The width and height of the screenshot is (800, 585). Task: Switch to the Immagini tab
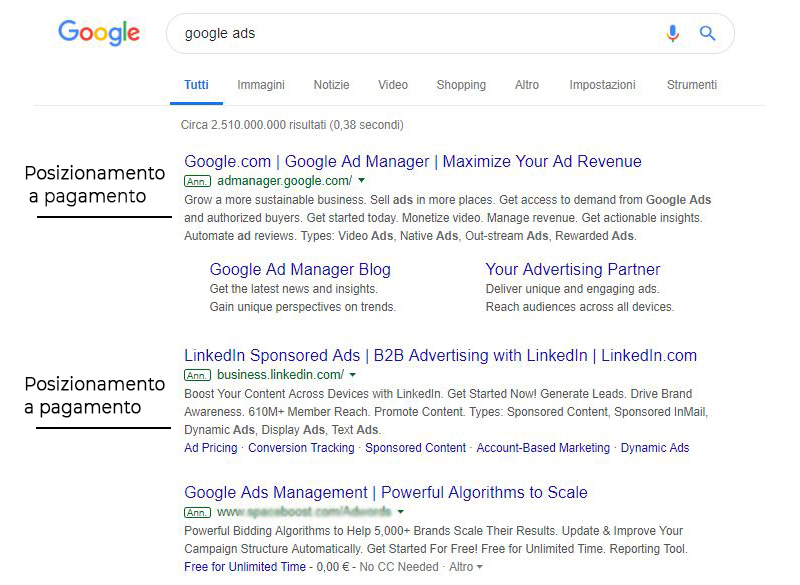[261, 85]
